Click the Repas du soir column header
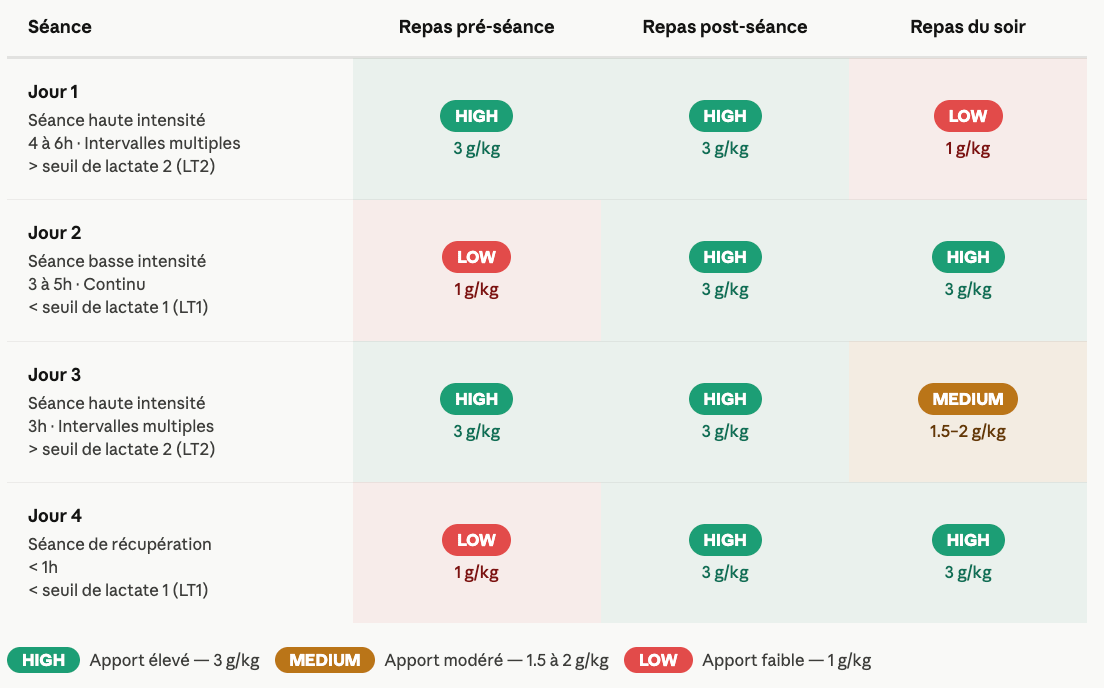The image size is (1104, 688). tap(967, 27)
